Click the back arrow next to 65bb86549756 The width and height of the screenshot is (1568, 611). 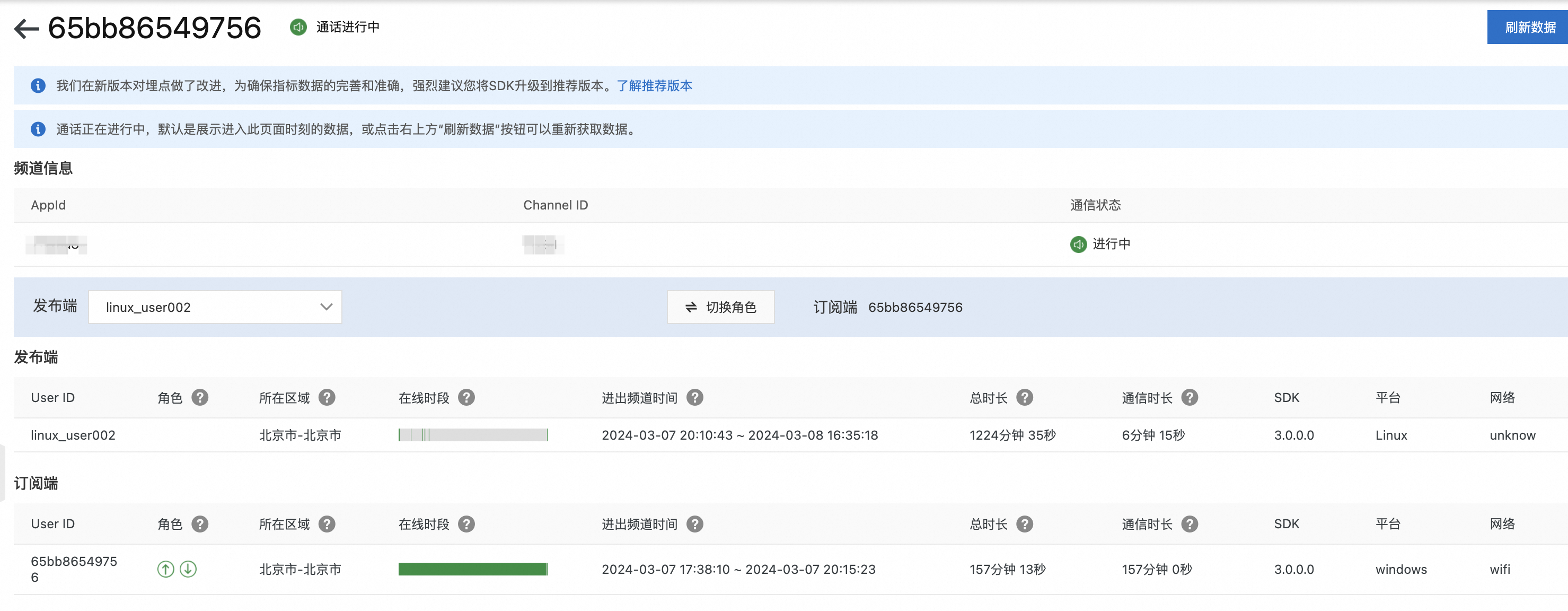(26, 28)
